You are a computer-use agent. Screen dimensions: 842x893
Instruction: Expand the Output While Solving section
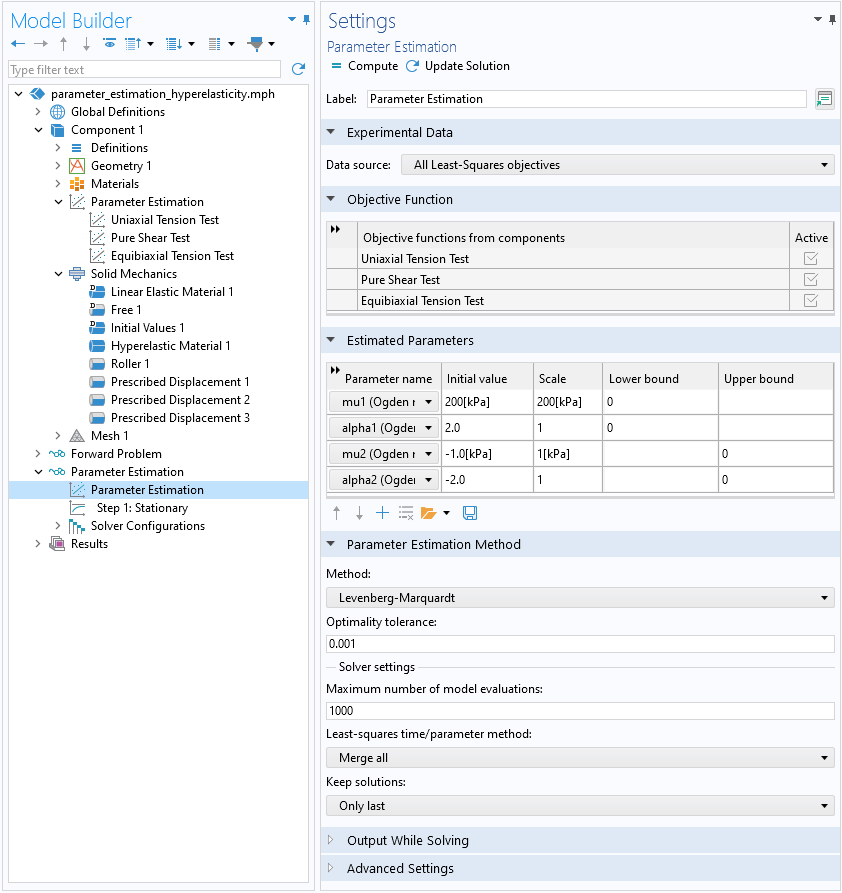(x=407, y=841)
